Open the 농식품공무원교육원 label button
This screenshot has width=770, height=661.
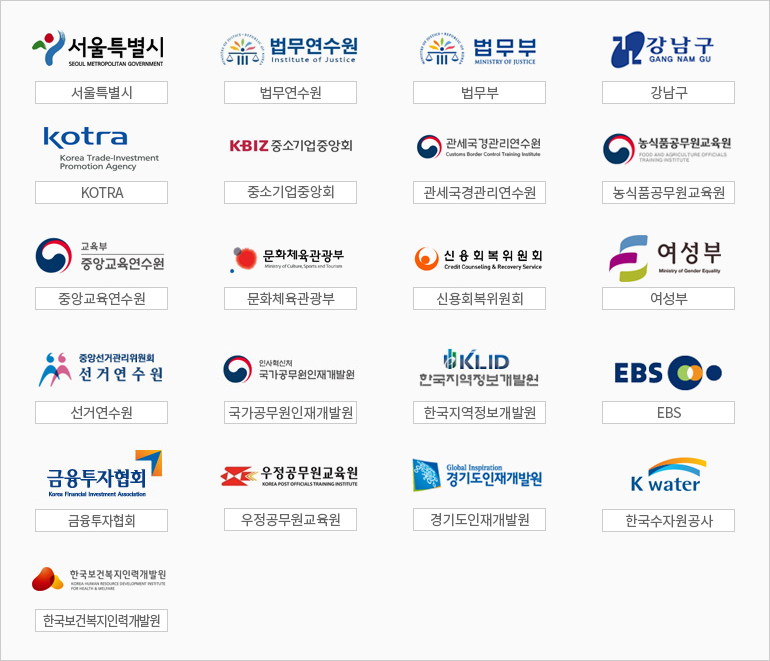point(668,193)
